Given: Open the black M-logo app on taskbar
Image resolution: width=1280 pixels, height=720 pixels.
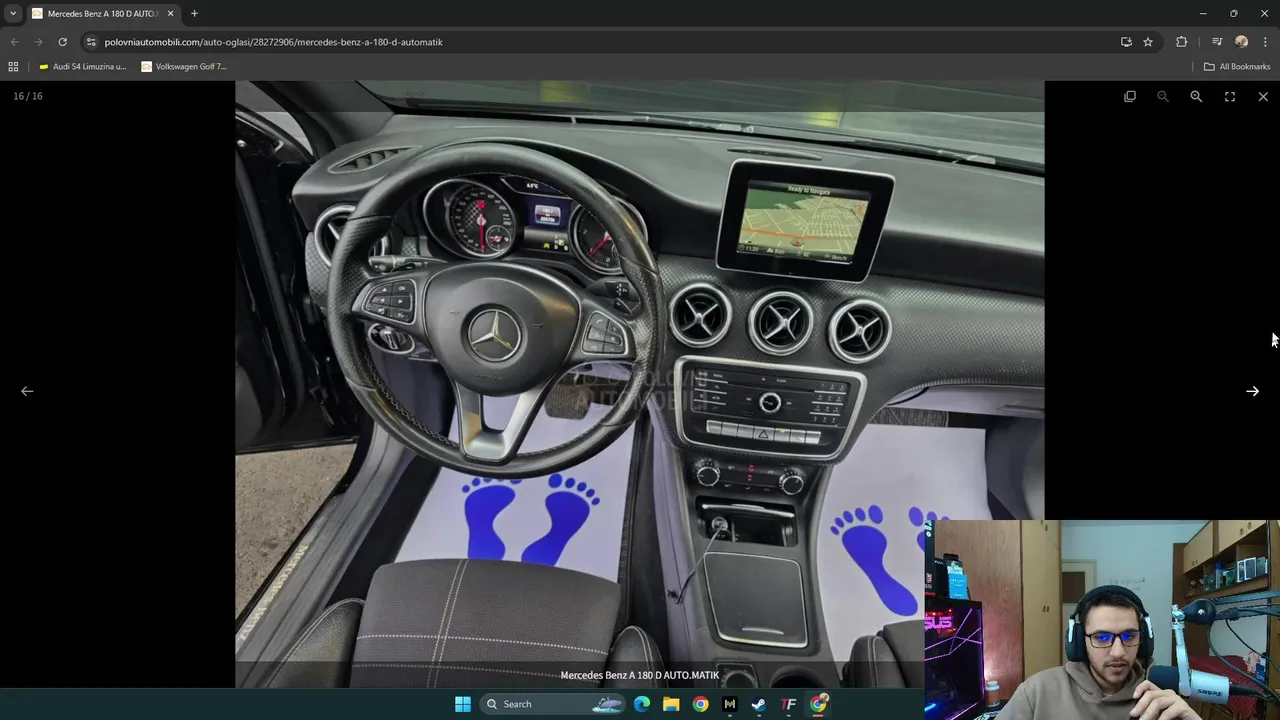Looking at the screenshot, I should point(729,704).
